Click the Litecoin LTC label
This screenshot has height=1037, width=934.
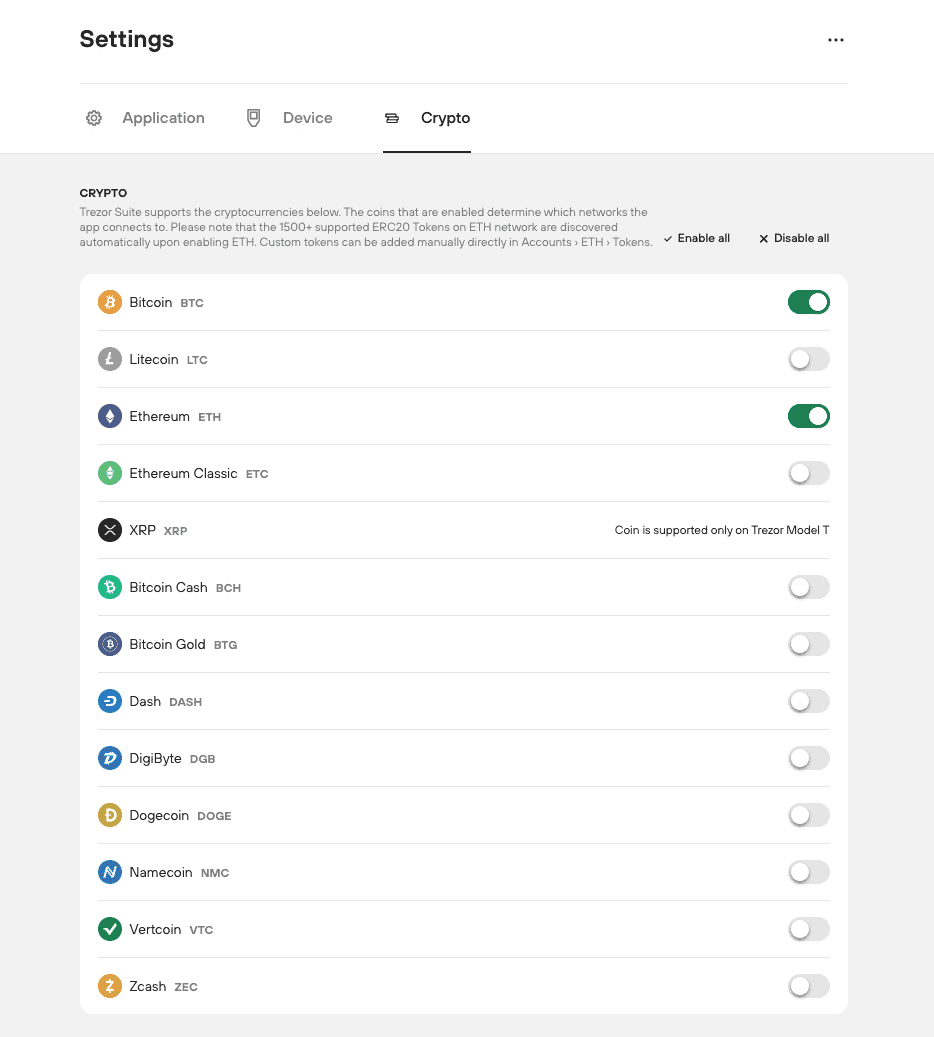pyautogui.click(x=168, y=359)
